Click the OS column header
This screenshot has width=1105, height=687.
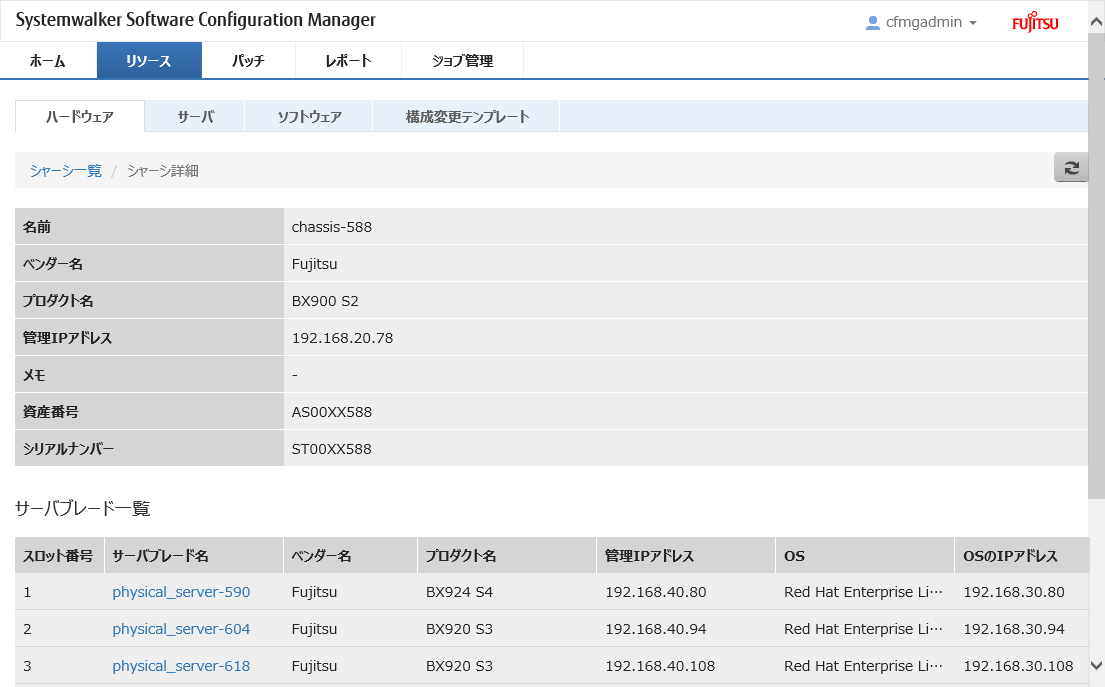point(865,555)
